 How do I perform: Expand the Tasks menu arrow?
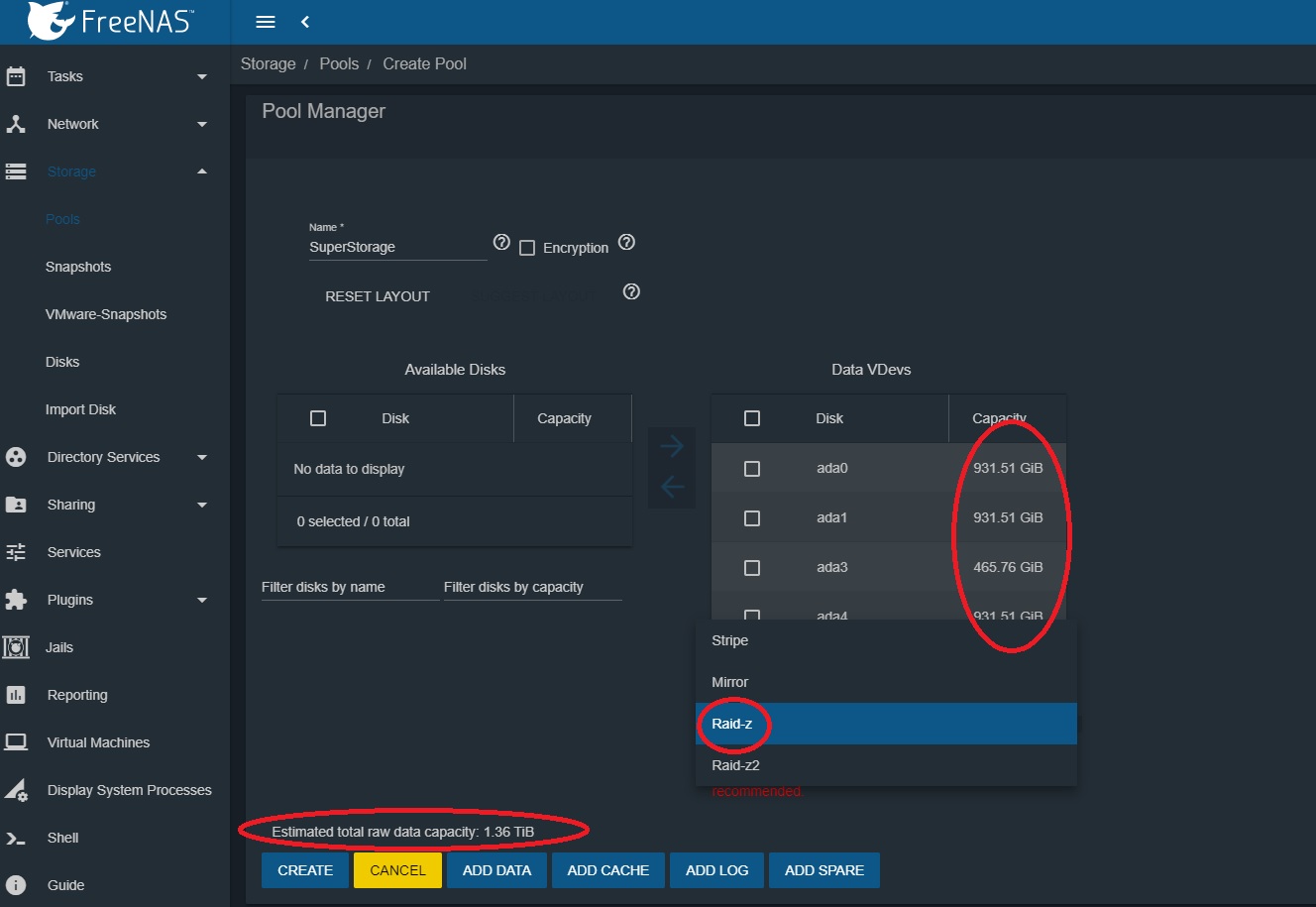[x=202, y=76]
